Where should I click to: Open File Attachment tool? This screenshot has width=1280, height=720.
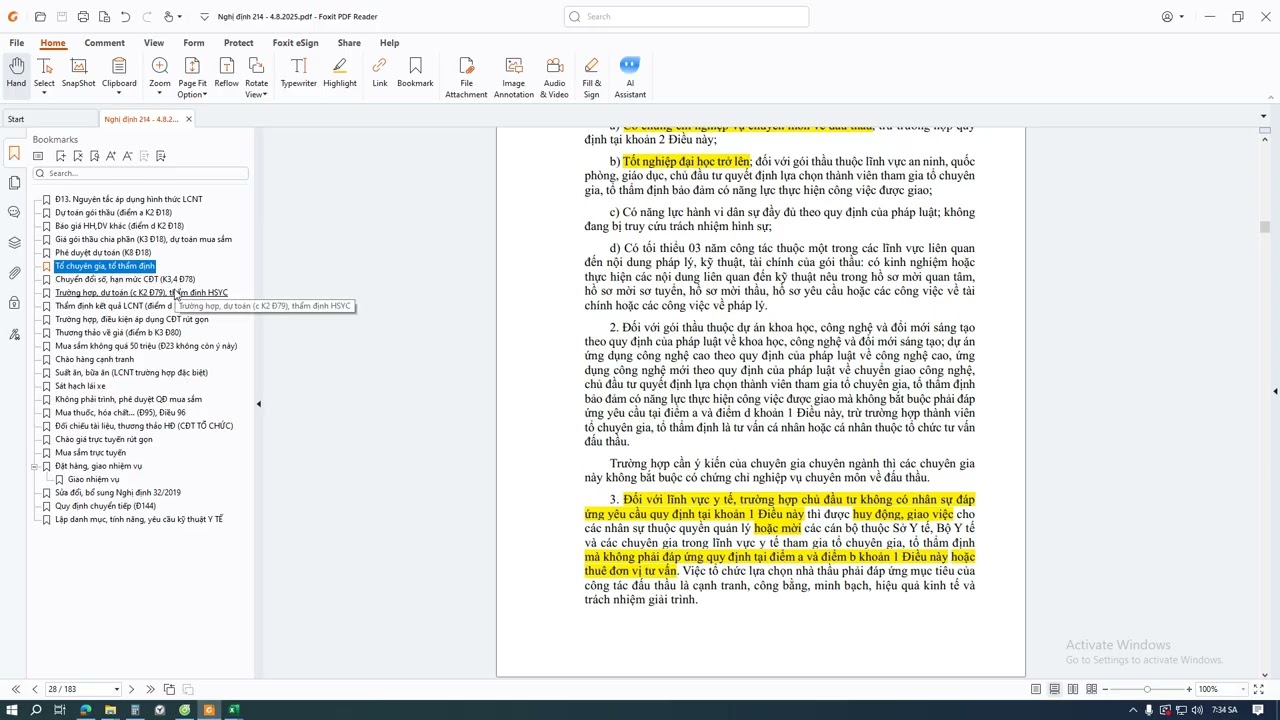tap(466, 78)
